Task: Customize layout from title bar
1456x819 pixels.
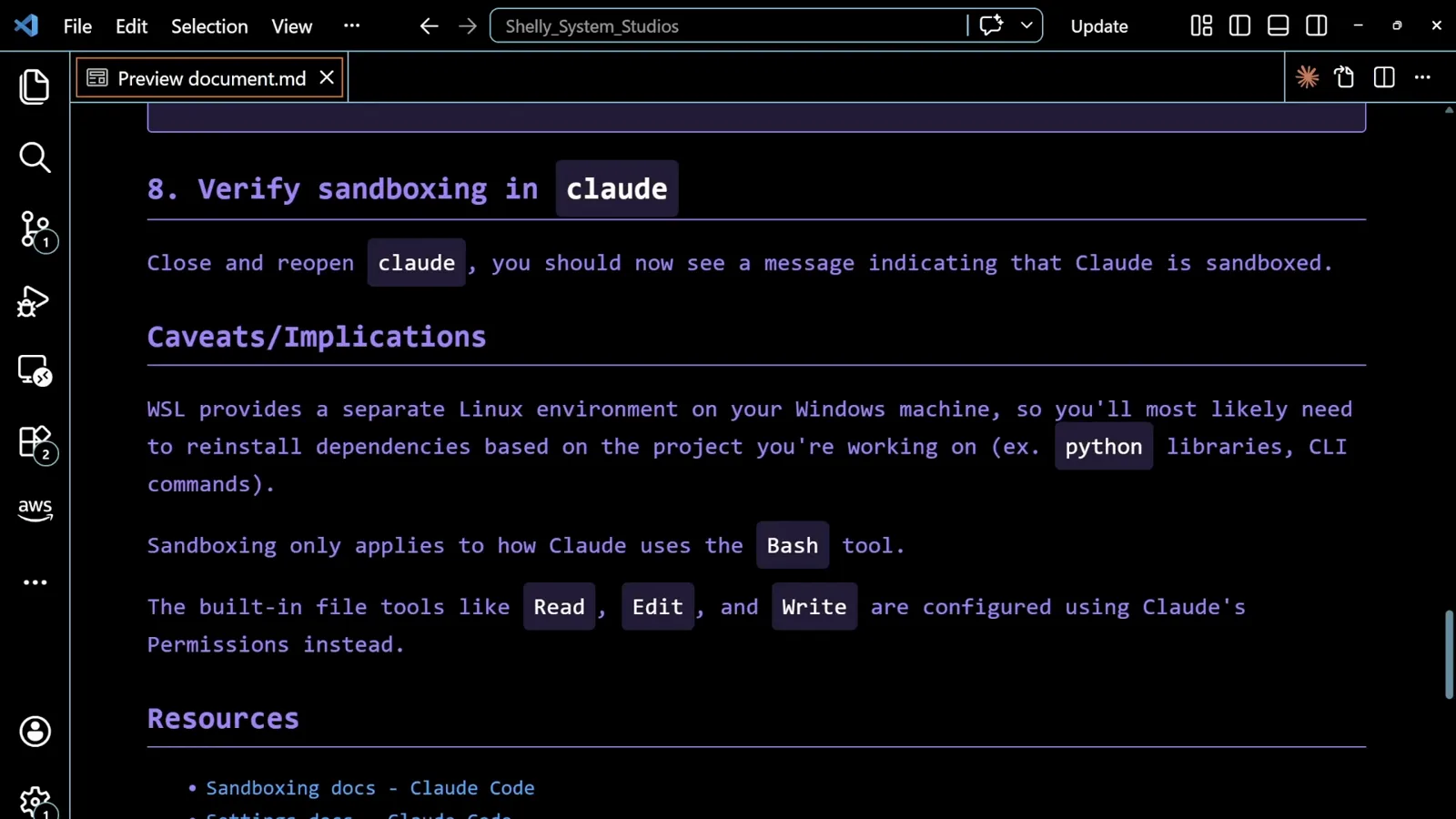Action: (1201, 25)
